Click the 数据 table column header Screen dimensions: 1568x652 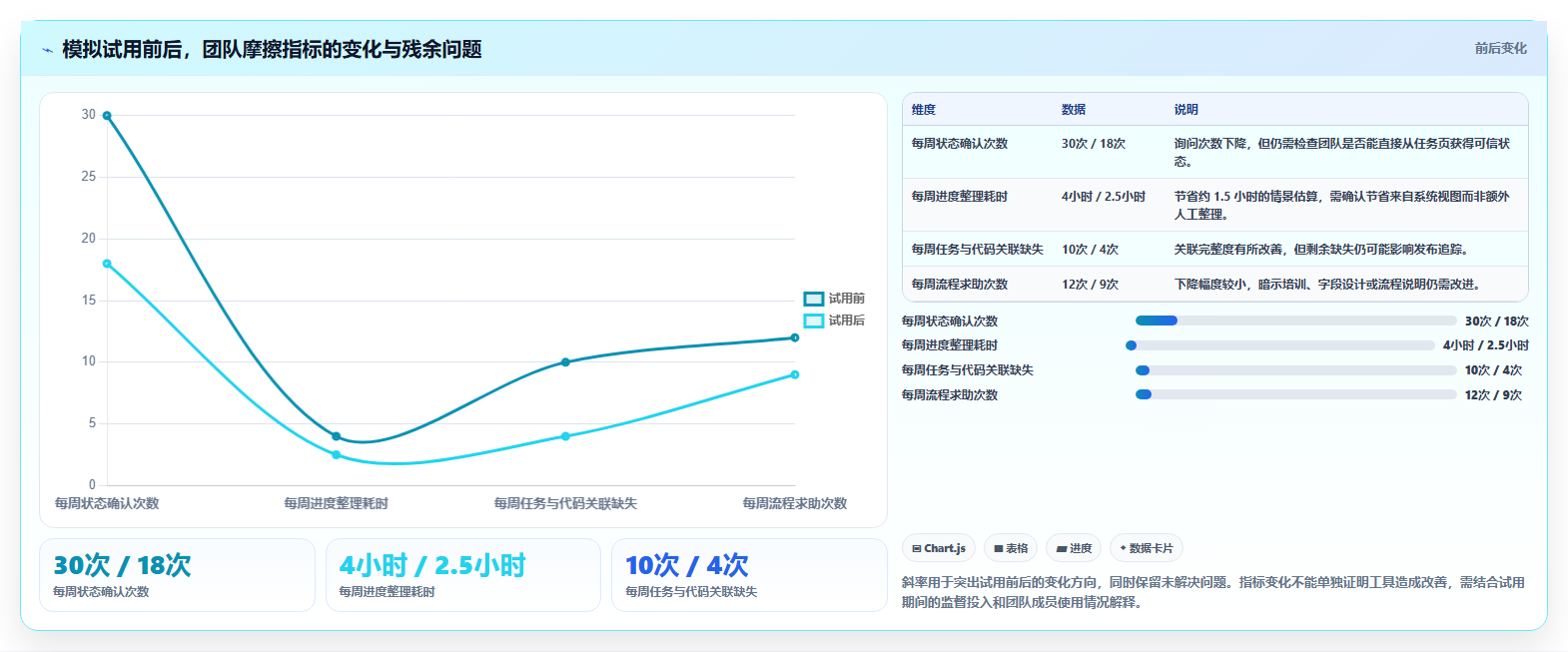(1074, 110)
